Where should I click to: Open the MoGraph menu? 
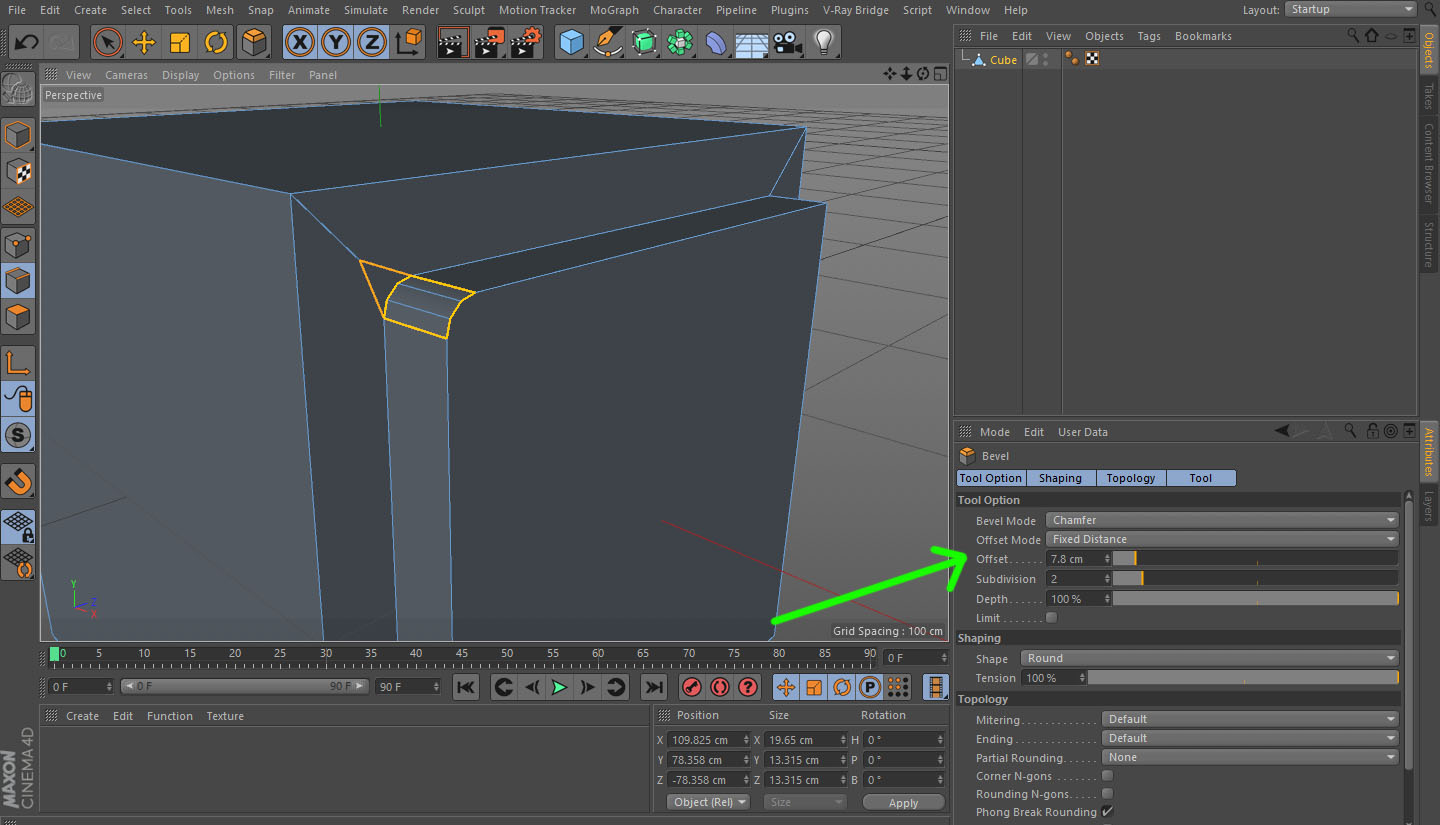pyautogui.click(x=613, y=10)
